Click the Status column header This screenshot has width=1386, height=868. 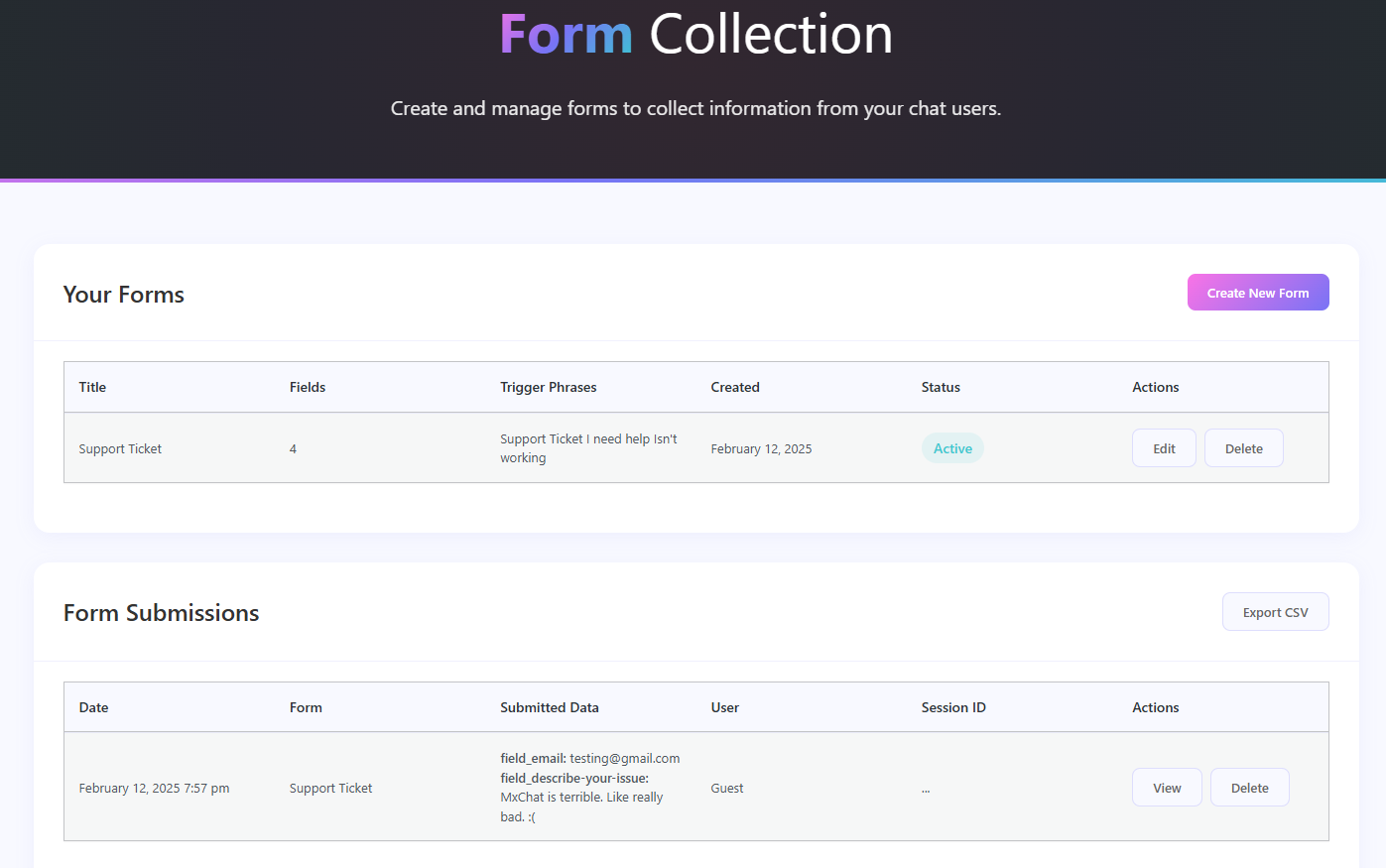point(941,387)
